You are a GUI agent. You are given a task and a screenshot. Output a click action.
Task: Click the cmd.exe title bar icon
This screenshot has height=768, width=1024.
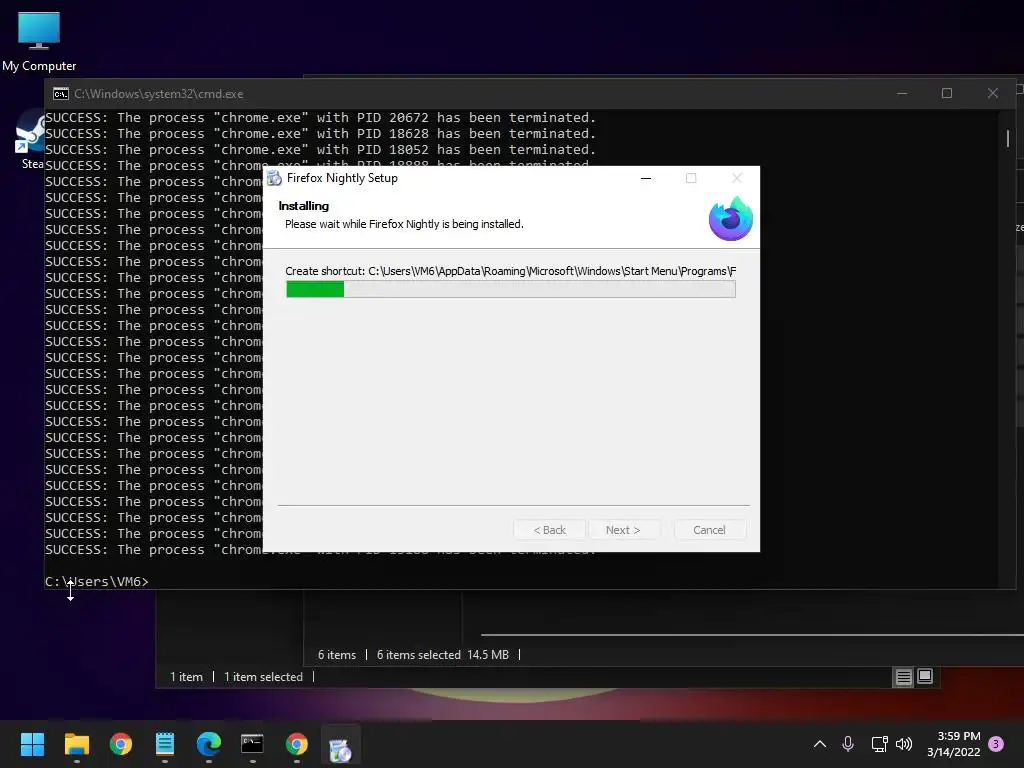pos(61,94)
